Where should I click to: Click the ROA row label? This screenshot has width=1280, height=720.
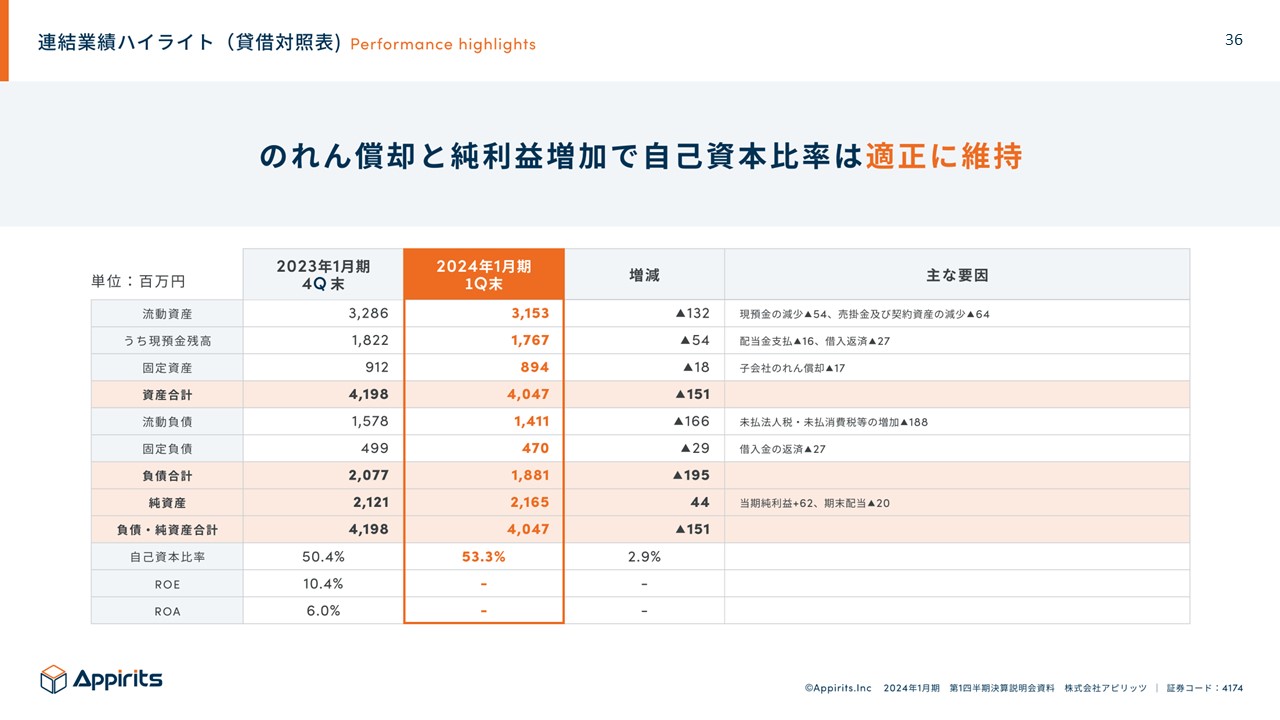tap(167, 611)
